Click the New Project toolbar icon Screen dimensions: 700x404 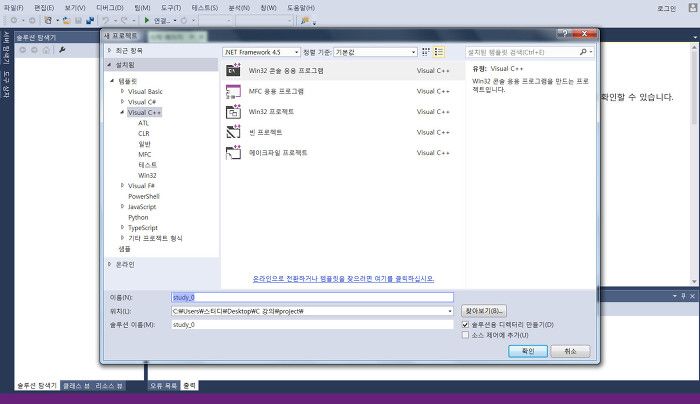pyautogui.click(x=48, y=20)
